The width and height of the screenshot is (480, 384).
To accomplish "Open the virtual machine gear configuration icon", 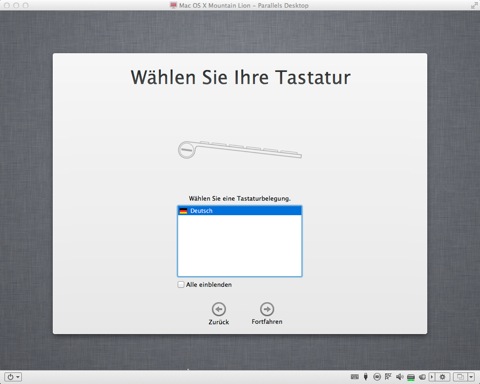I will 442,377.
